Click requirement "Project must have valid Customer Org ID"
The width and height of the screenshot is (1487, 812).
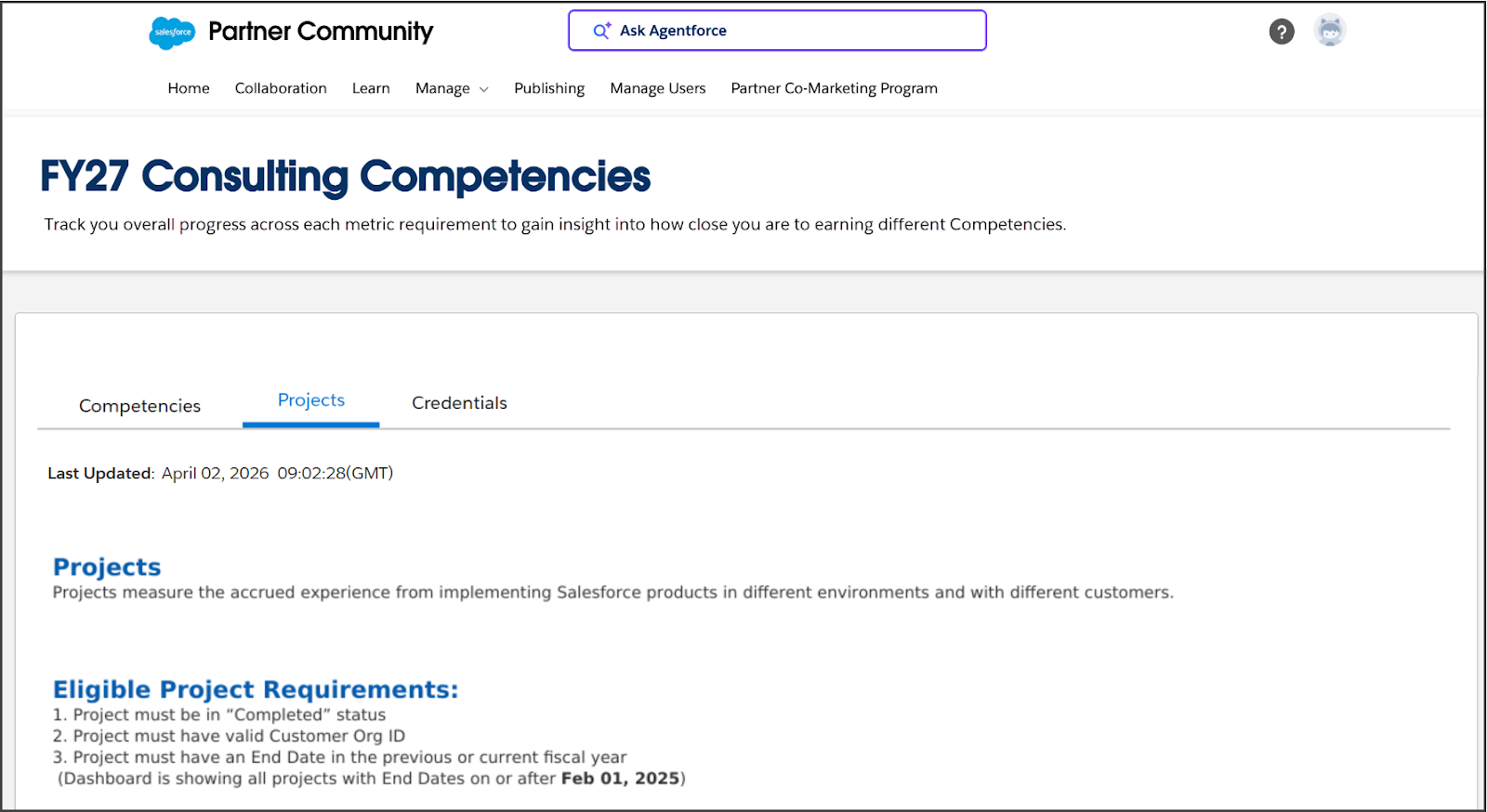[x=229, y=736]
